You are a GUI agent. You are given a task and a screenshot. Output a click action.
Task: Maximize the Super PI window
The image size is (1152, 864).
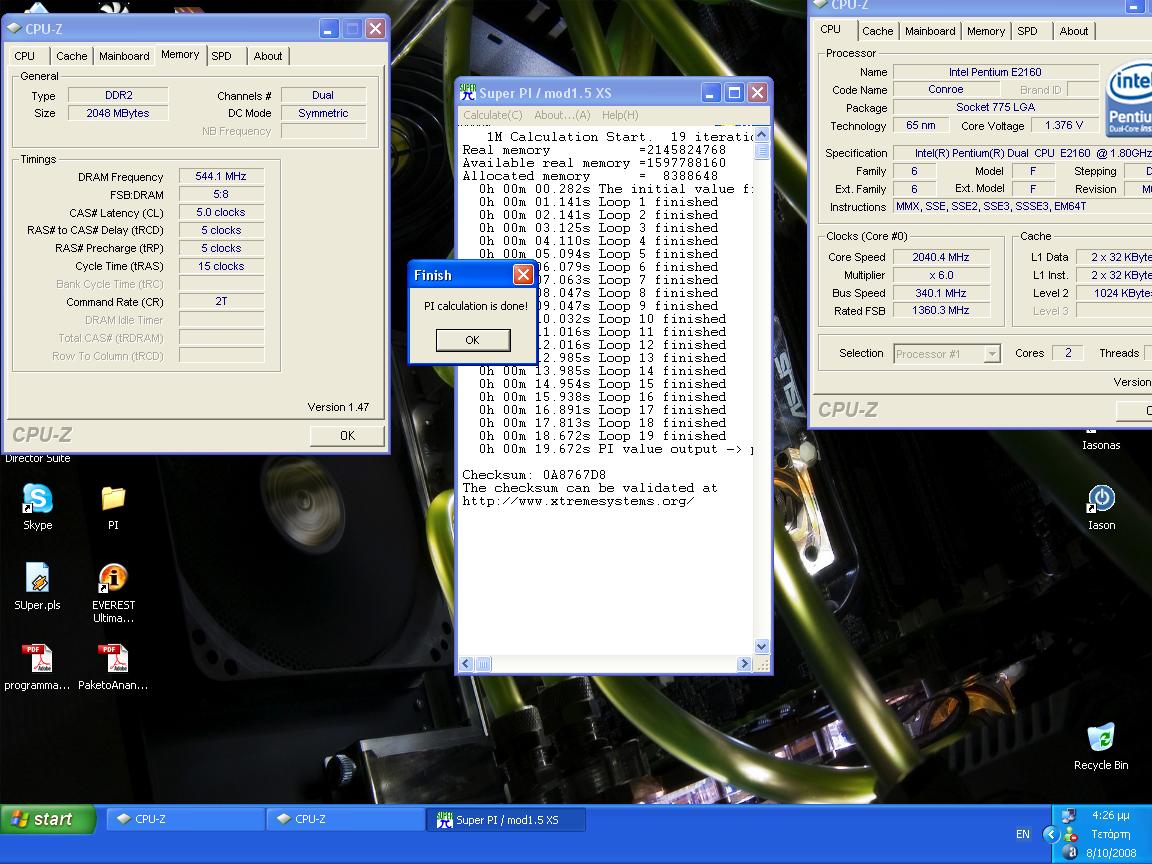coord(733,93)
